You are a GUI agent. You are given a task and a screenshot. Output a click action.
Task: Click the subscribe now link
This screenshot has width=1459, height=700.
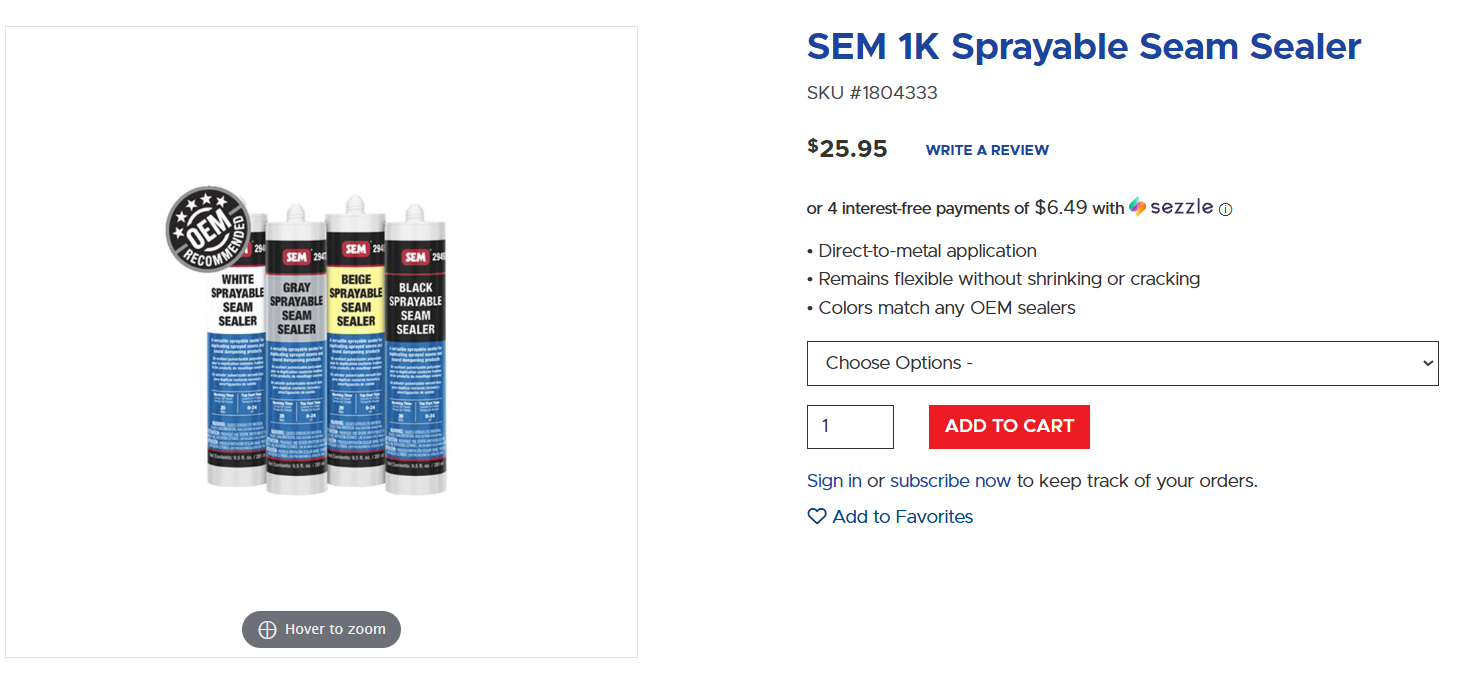coord(950,481)
